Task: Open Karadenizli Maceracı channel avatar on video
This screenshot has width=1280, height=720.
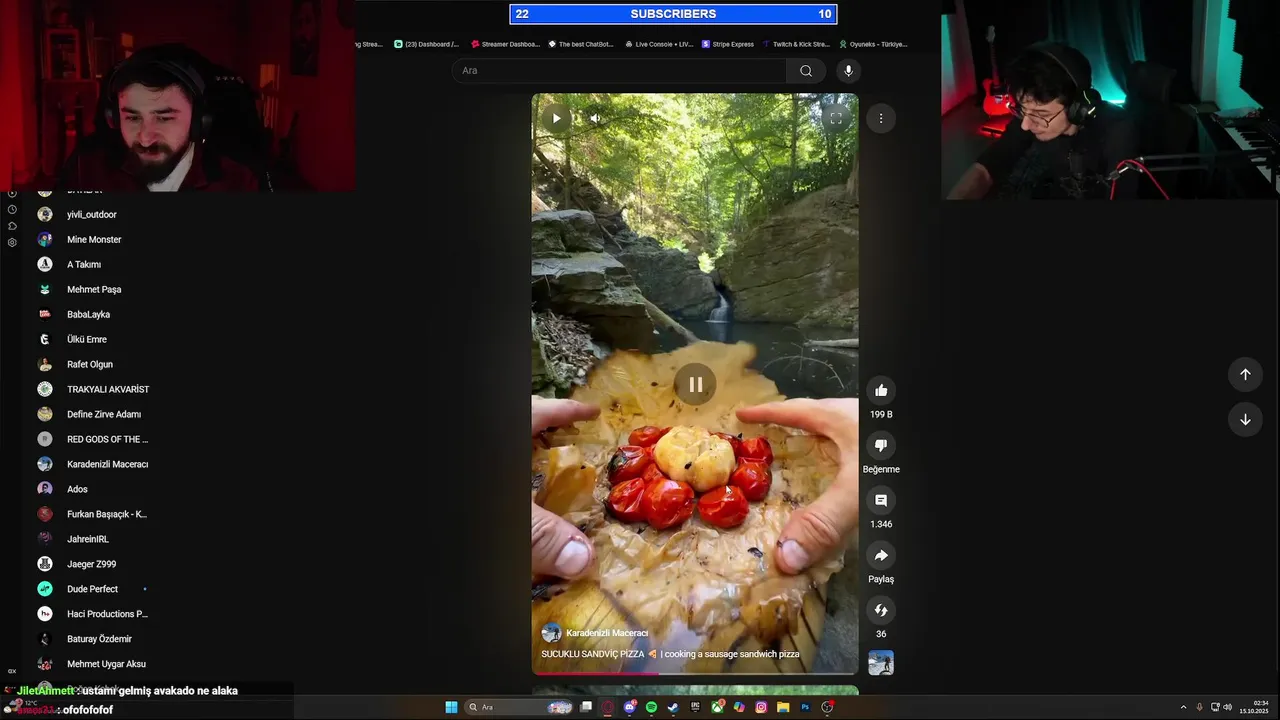Action: pyautogui.click(x=551, y=633)
